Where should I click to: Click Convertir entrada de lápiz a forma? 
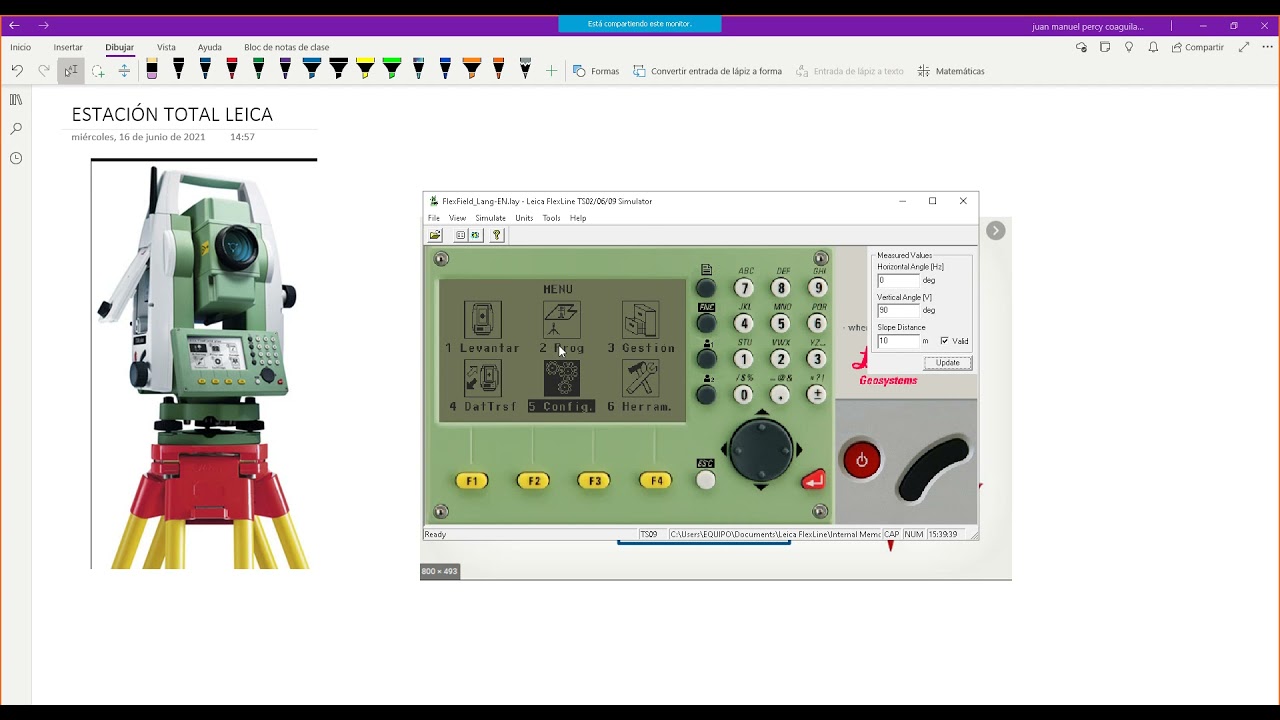(x=708, y=71)
